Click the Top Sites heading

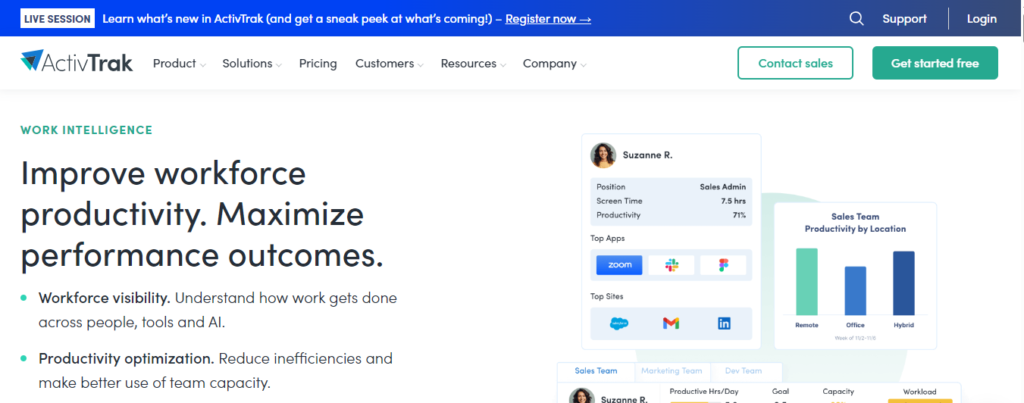(x=607, y=297)
